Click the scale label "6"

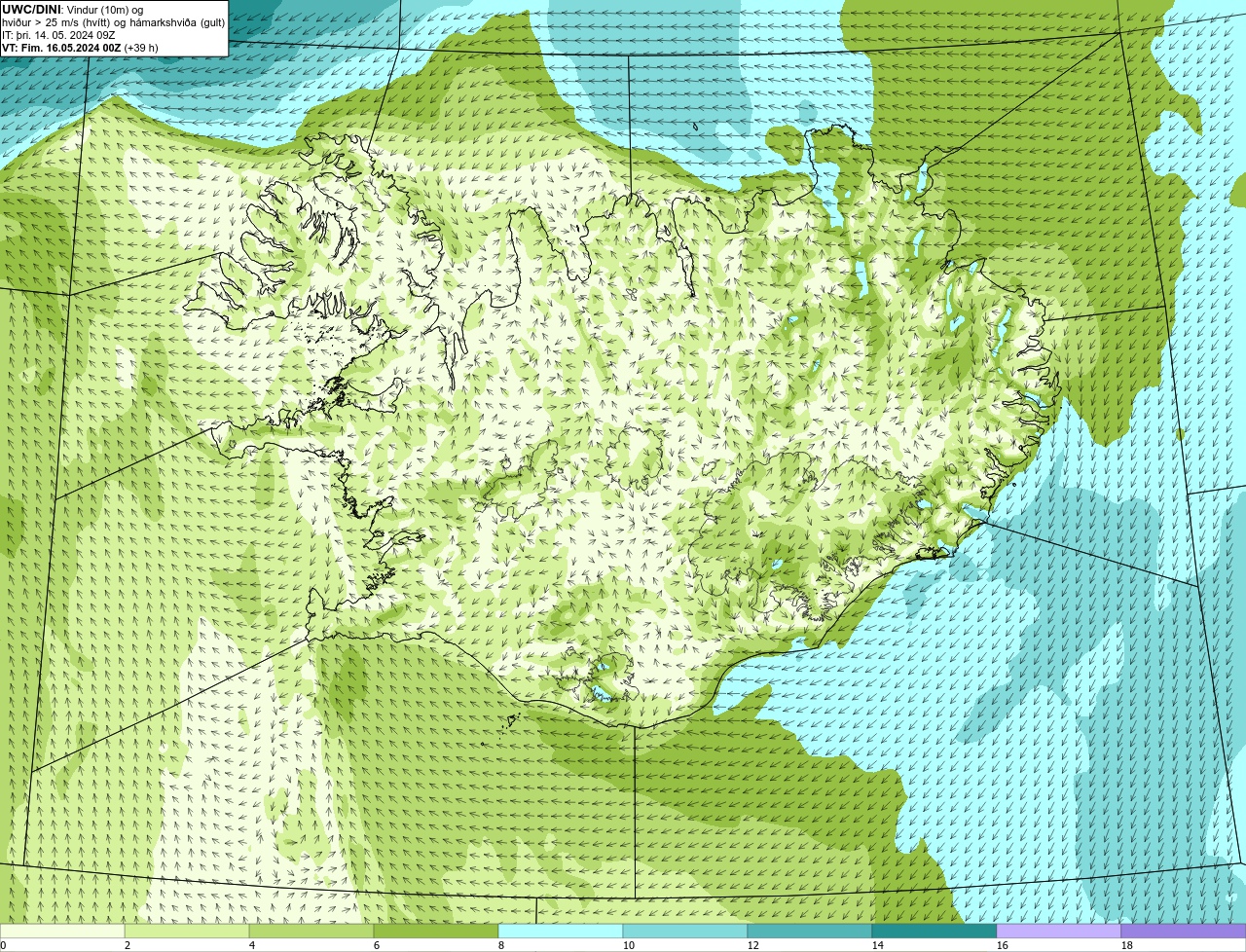point(377,945)
